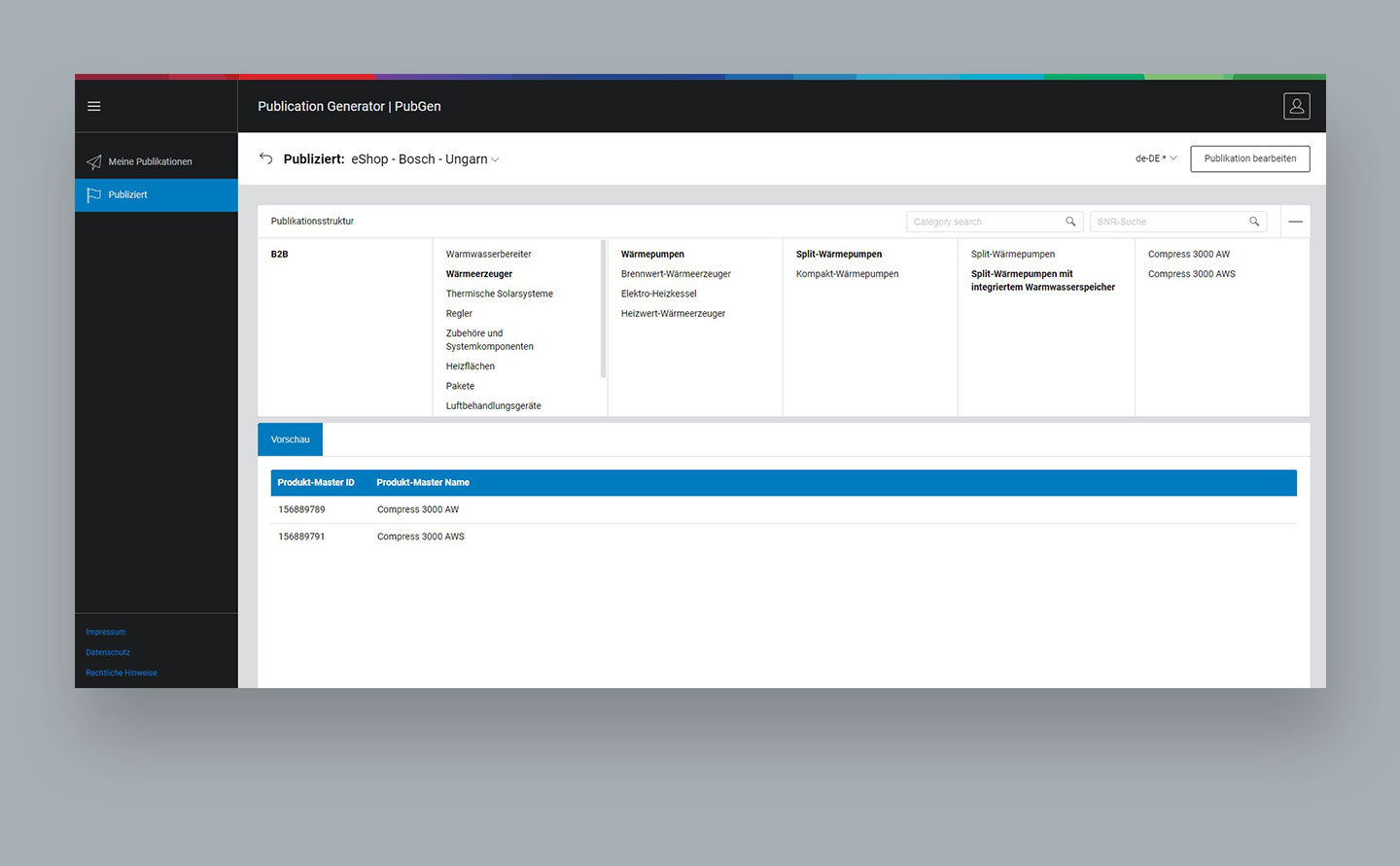Click product ID 156889791

[301, 537]
